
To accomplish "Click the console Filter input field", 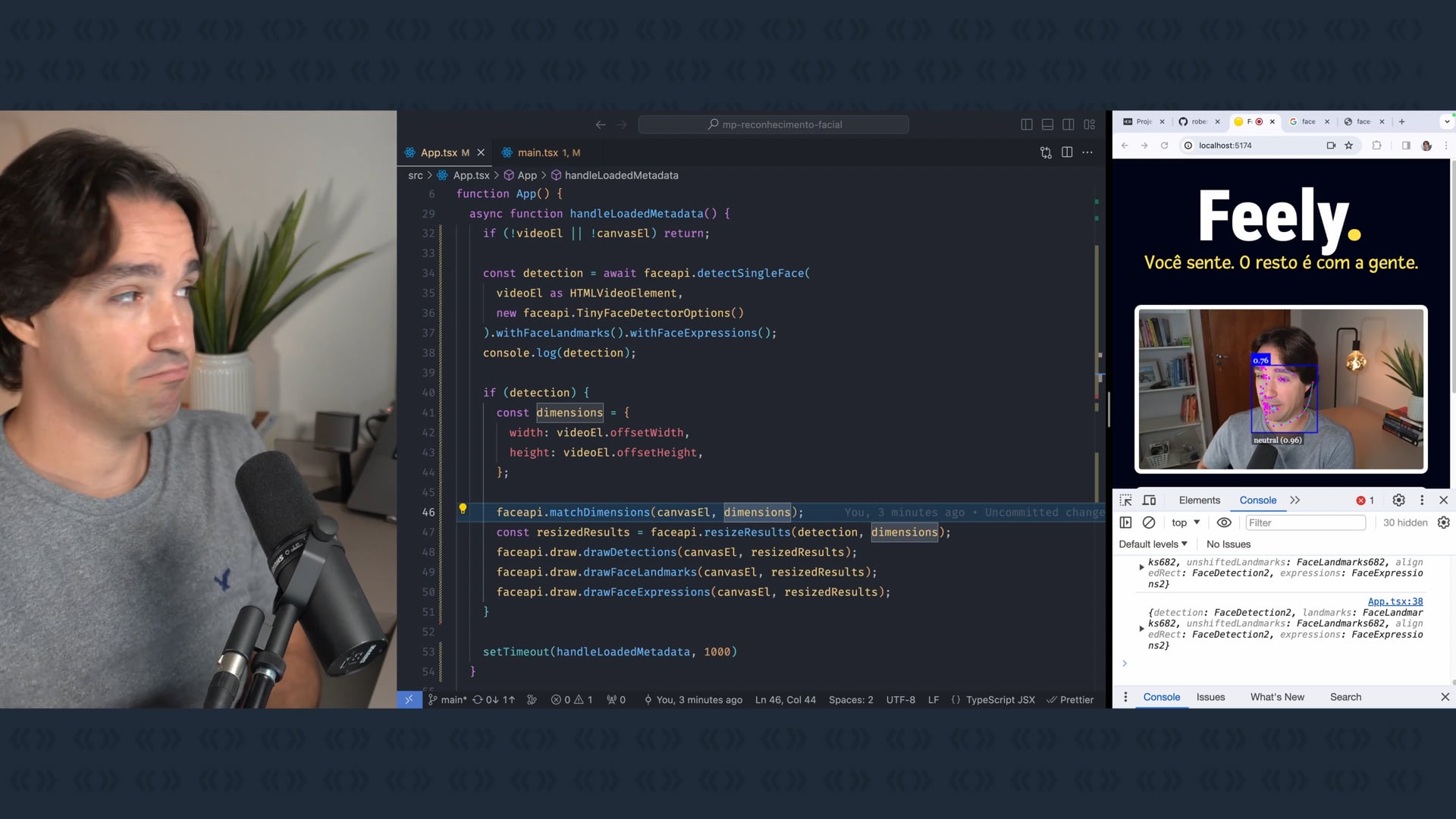I will pos(1304,522).
